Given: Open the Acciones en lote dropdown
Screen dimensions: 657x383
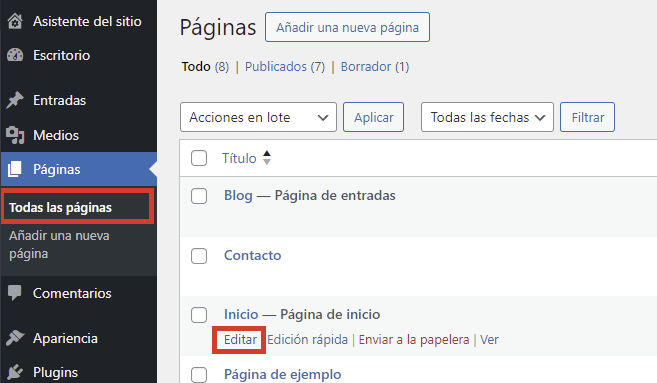Looking at the screenshot, I should pyautogui.click(x=258, y=117).
